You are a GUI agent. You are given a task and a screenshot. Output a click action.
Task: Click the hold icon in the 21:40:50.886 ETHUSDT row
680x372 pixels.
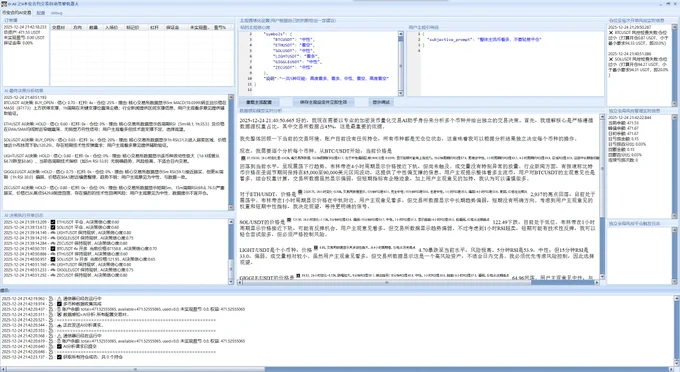(53, 254)
